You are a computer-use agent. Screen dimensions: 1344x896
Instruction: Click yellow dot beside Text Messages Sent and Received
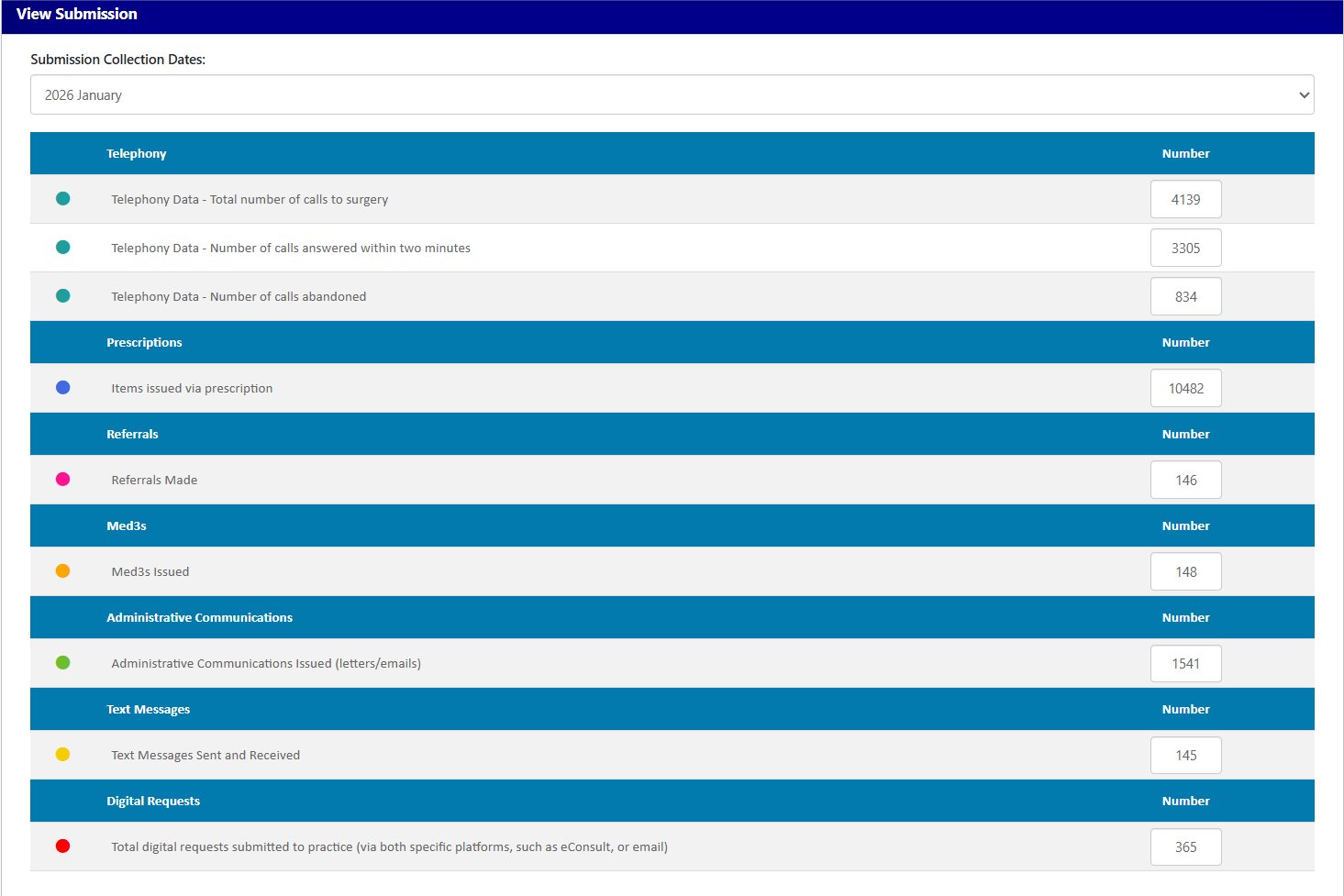click(62, 755)
